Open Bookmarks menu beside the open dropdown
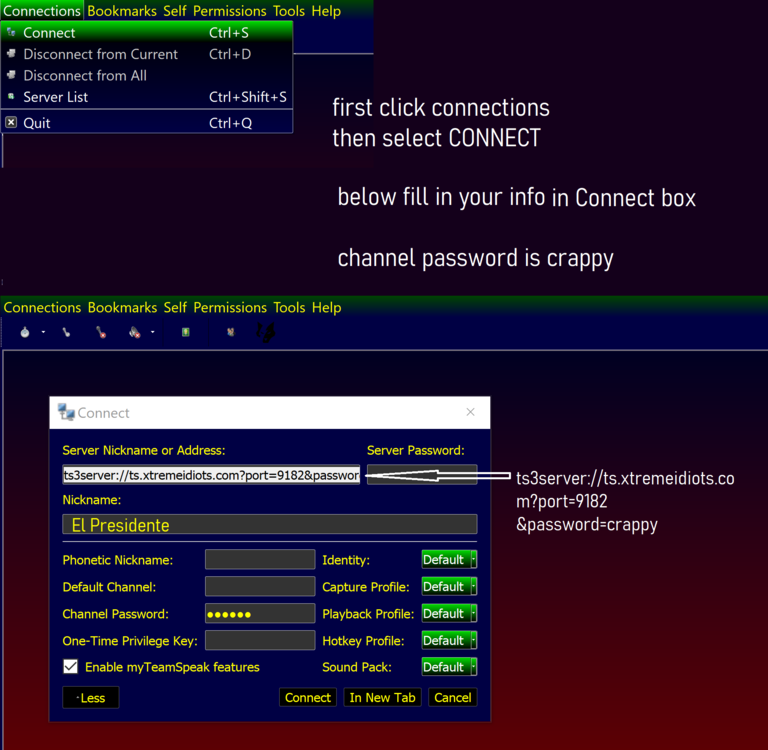Viewport: 768px width, 750px height. [x=122, y=11]
